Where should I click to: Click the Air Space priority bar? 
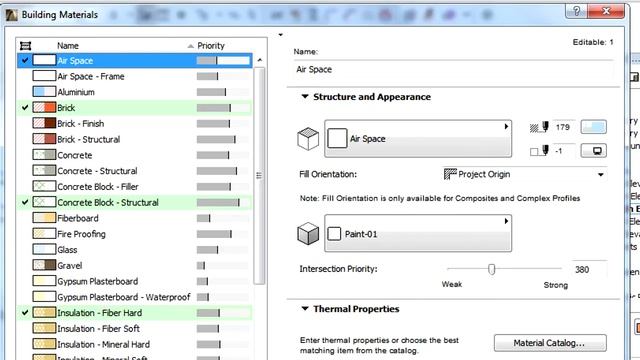(223, 60)
